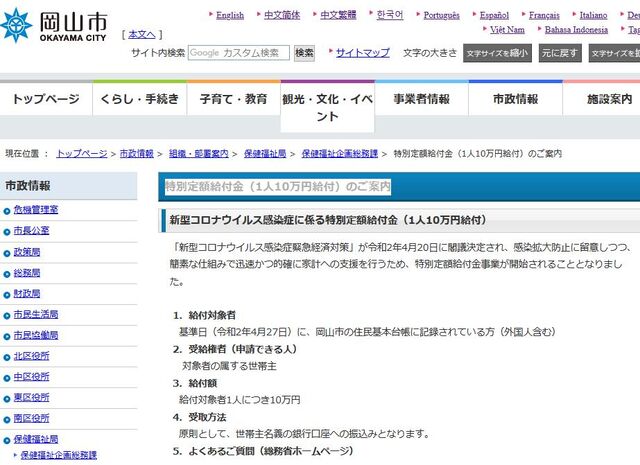Click breadcrumb link 組織・部署案内
This screenshot has height=465, width=640.
click(x=198, y=154)
